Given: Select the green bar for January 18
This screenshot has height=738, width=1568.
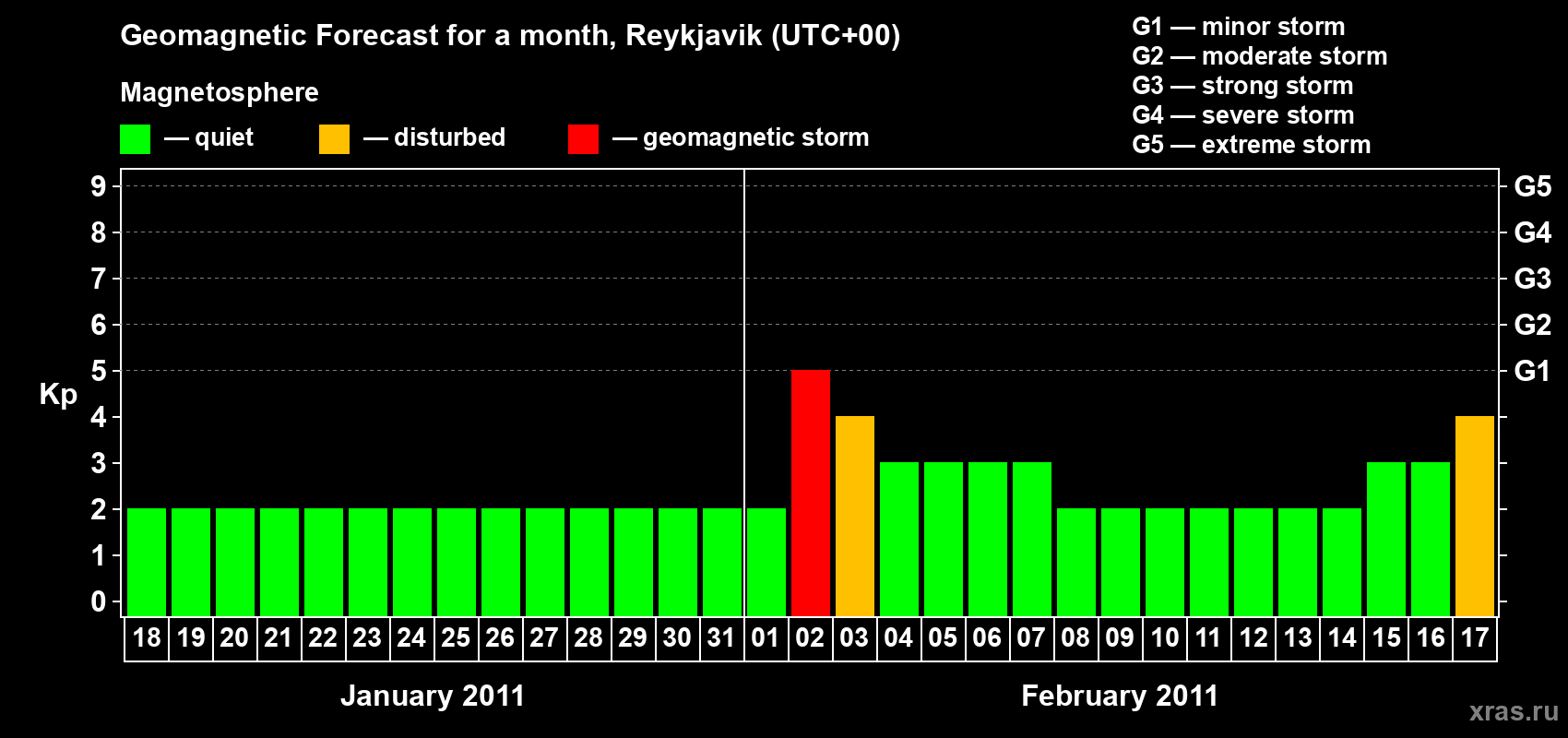Looking at the screenshot, I should (147, 562).
